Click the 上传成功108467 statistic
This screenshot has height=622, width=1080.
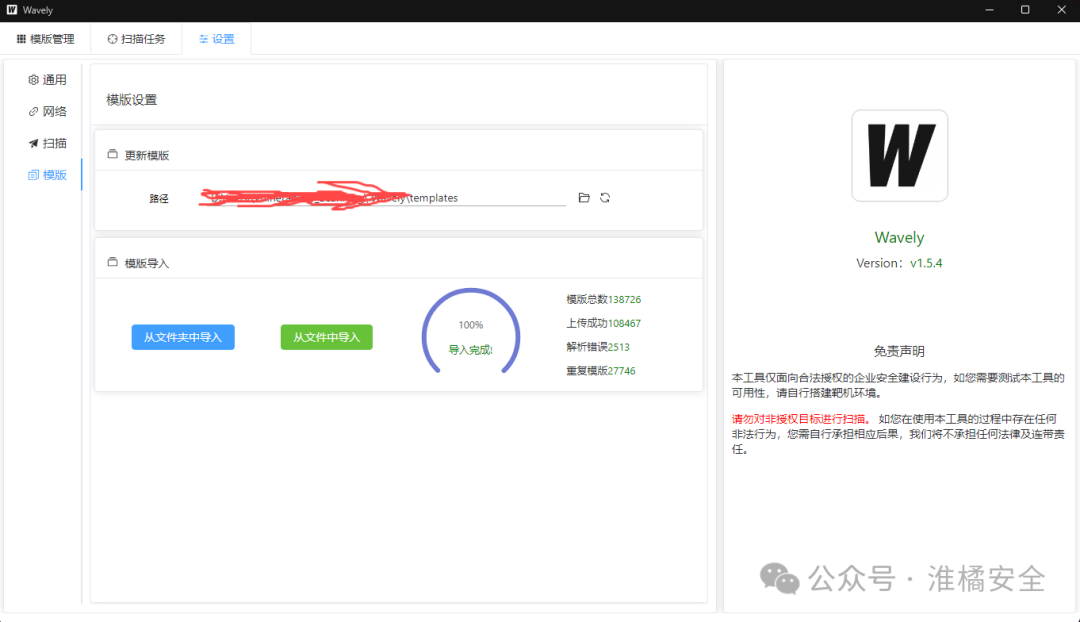click(603, 323)
